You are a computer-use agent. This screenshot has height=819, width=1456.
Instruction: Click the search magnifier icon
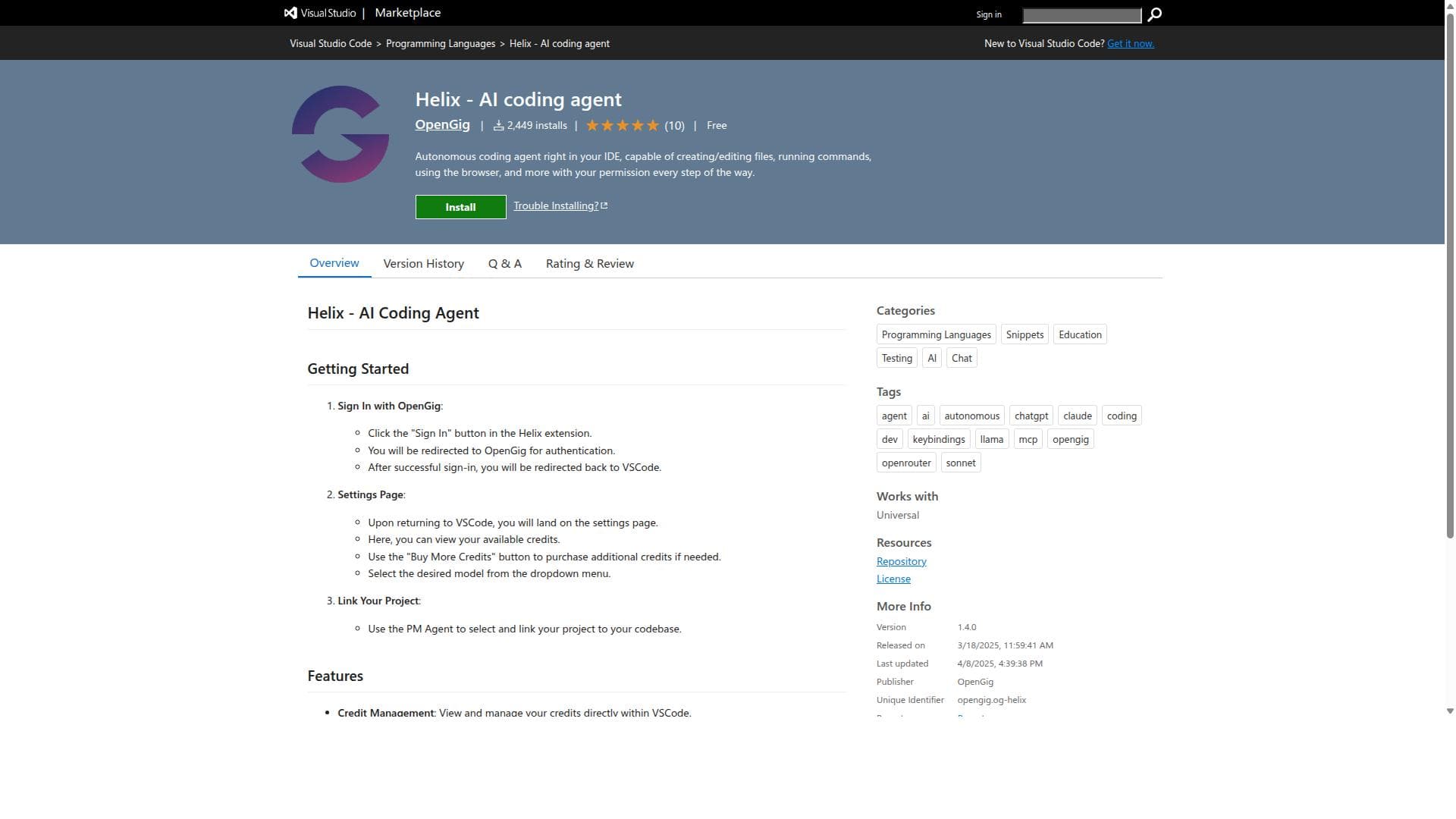[x=1154, y=14]
